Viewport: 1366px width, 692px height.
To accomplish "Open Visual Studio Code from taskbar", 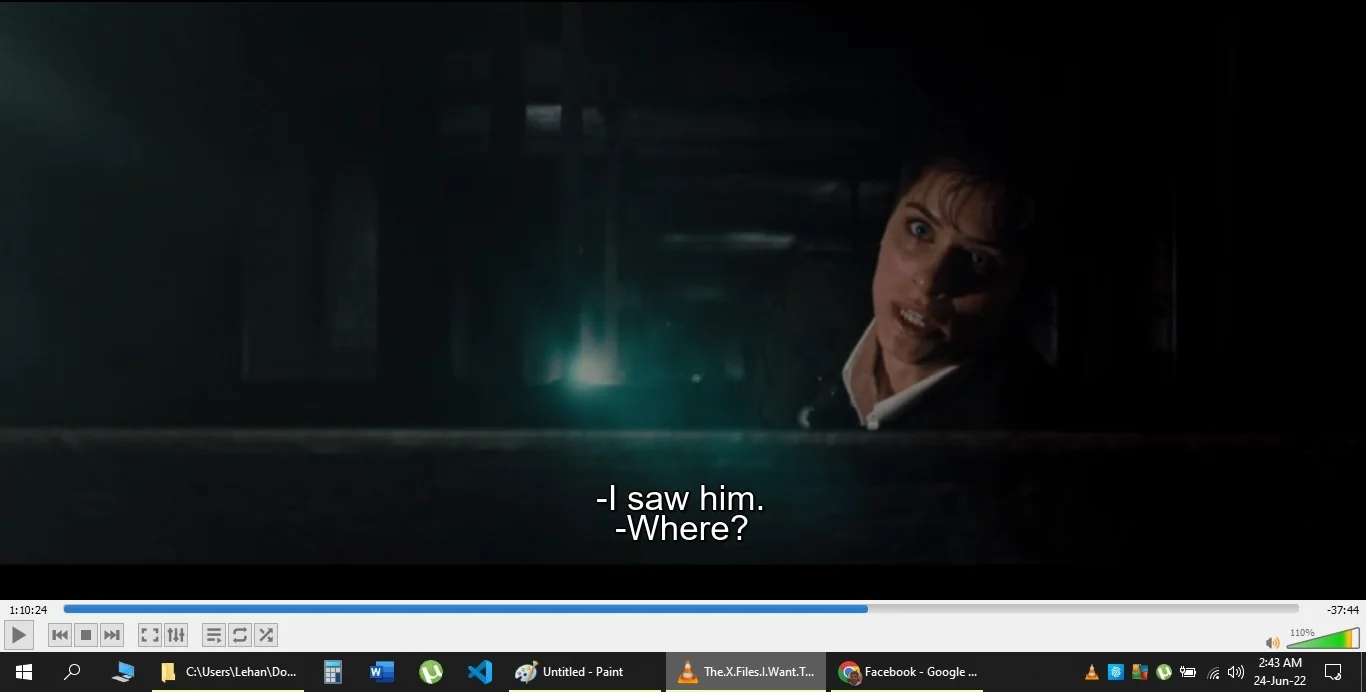I will tap(480, 672).
